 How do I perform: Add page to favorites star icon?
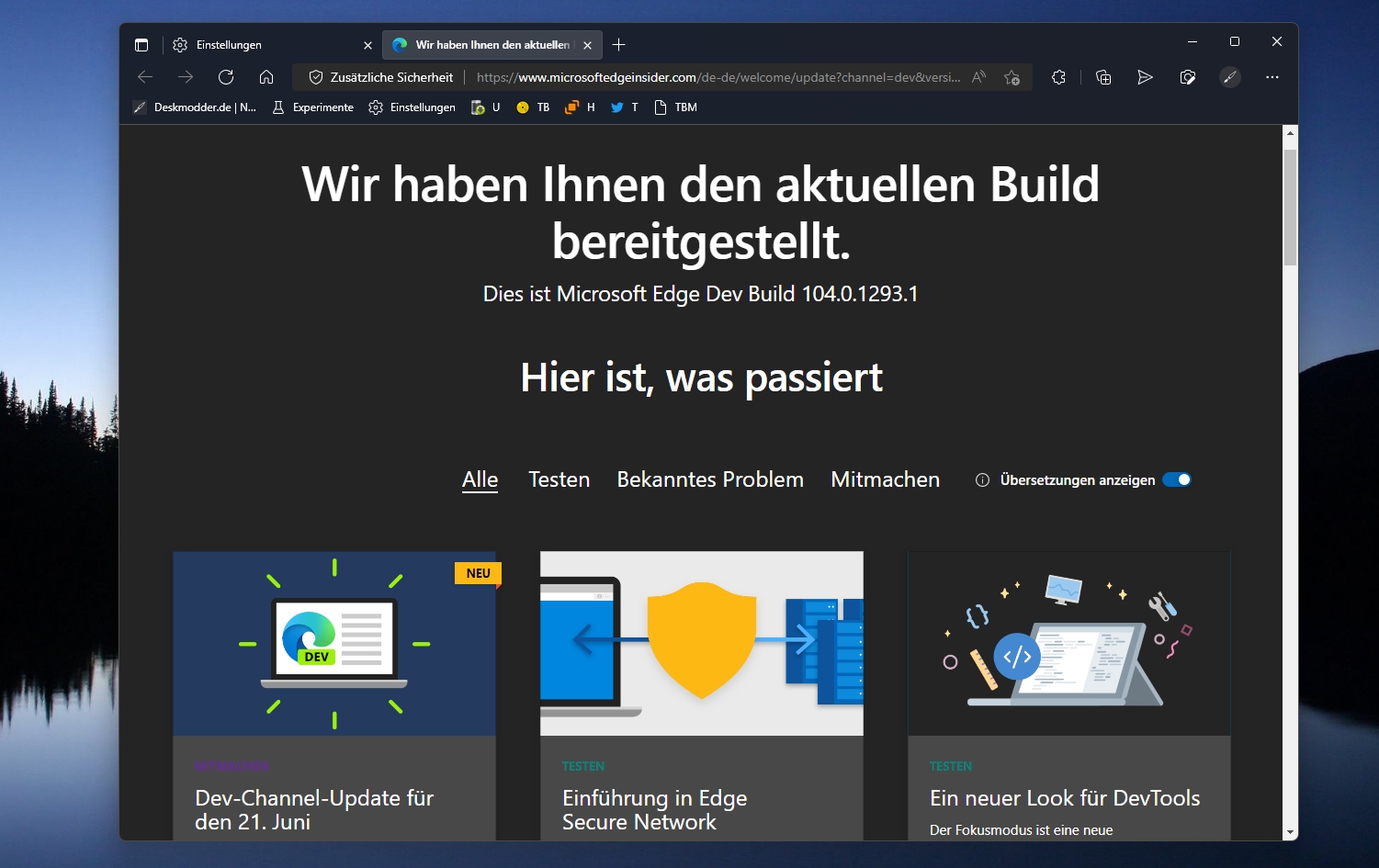point(1012,77)
